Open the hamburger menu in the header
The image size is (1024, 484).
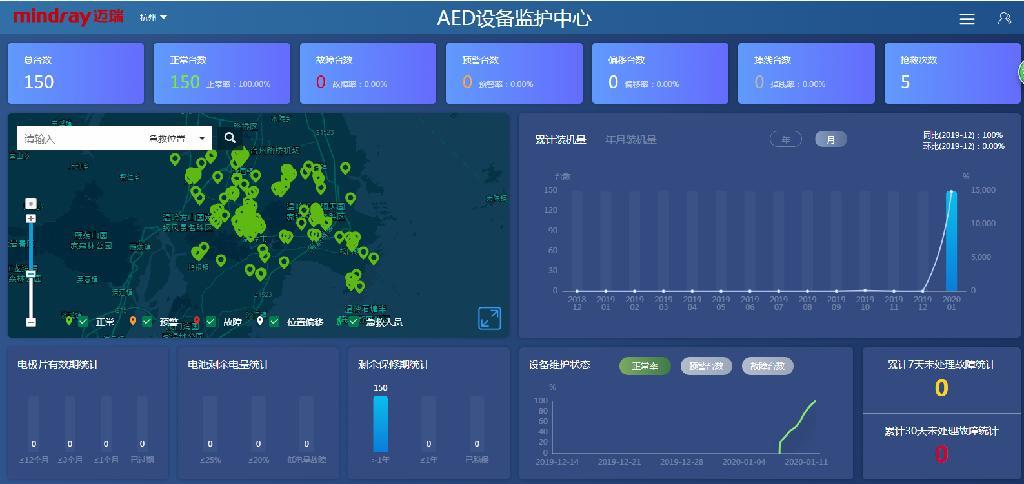pos(966,19)
